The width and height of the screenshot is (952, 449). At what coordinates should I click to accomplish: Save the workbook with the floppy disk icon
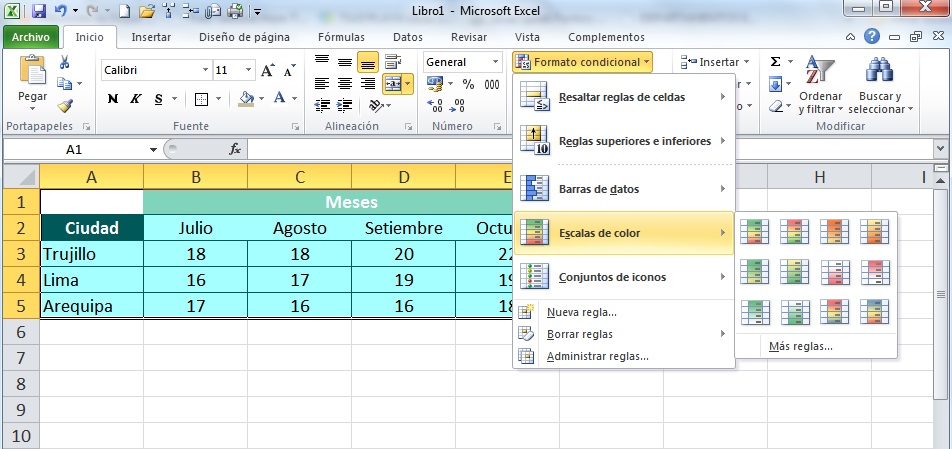[39, 12]
